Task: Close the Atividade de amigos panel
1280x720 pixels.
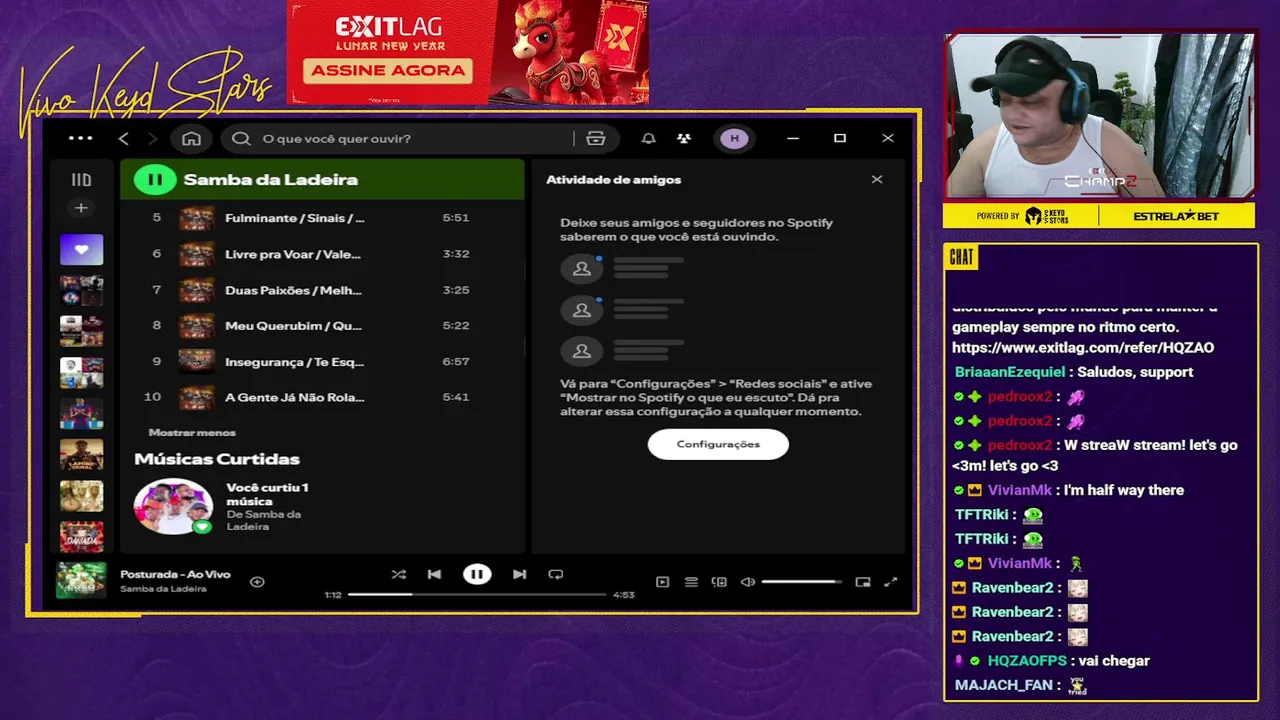Action: click(x=877, y=180)
